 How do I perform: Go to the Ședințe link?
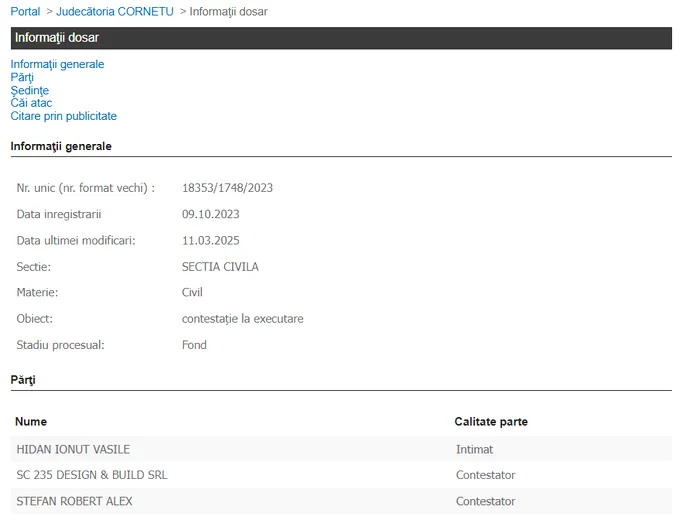[x=29, y=90]
